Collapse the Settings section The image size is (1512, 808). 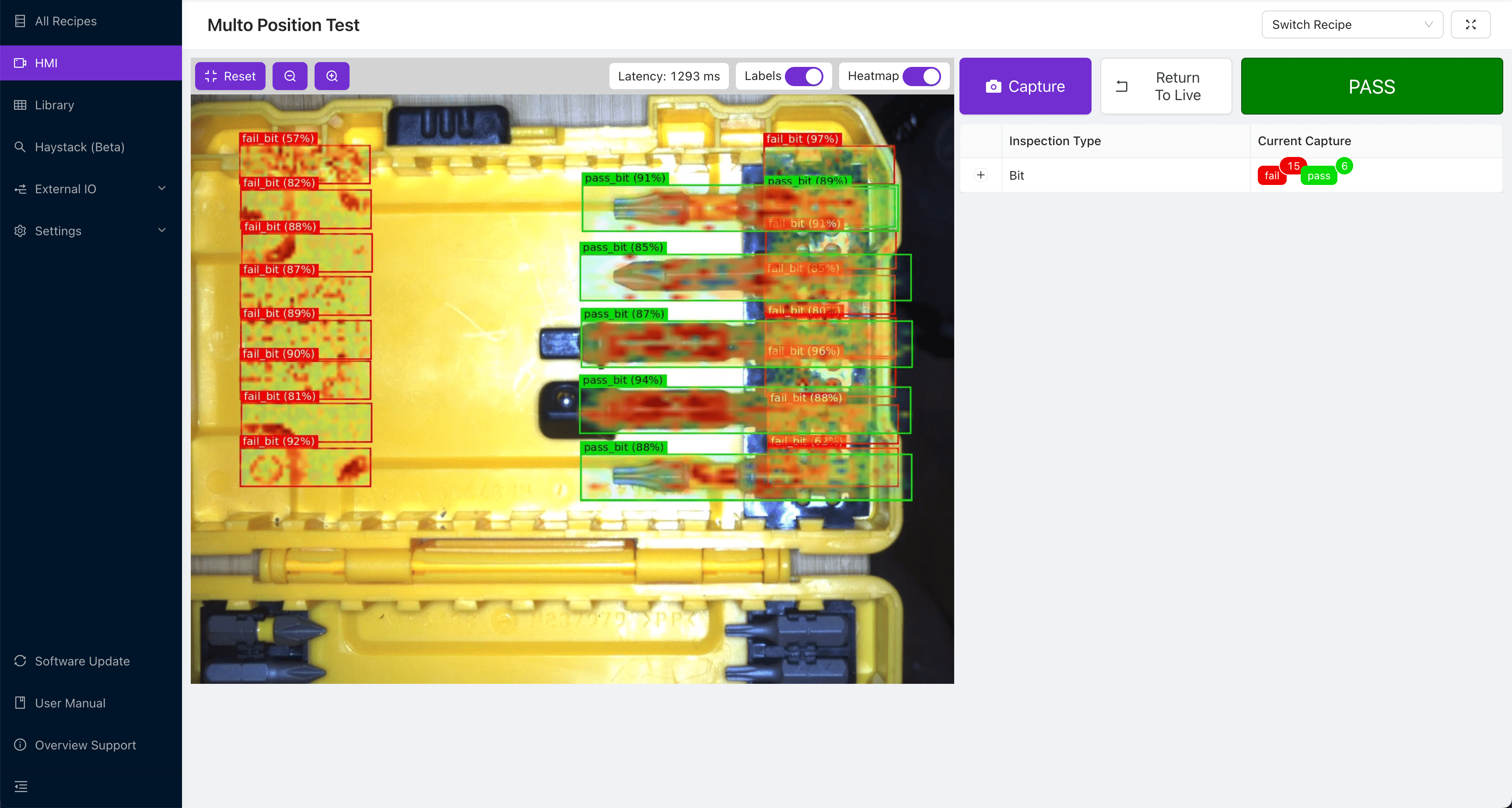click(163, 230)
